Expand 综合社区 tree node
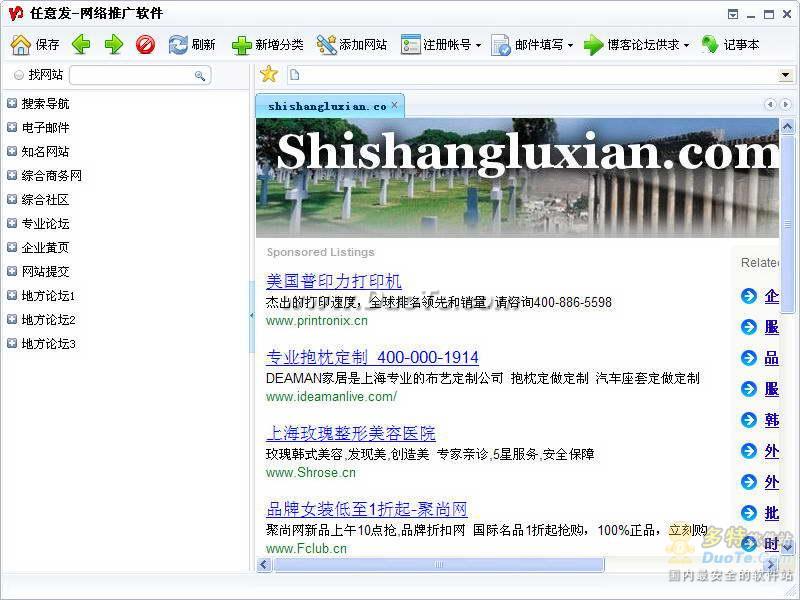Image resolution: width=800 pixels, height=600 pixels. tap(12, 199)
